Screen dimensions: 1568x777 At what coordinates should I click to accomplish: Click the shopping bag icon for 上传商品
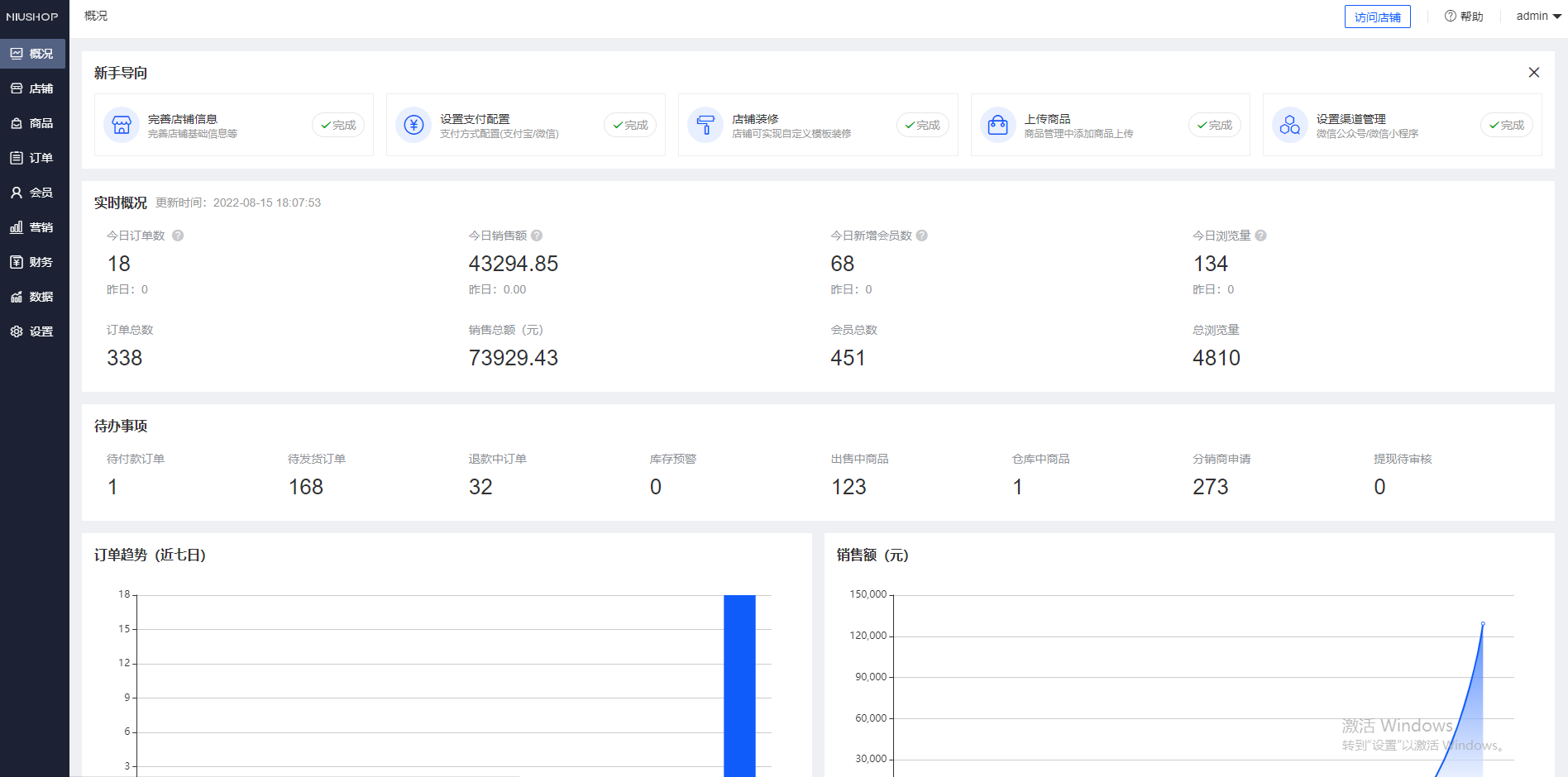pos(998,125)
